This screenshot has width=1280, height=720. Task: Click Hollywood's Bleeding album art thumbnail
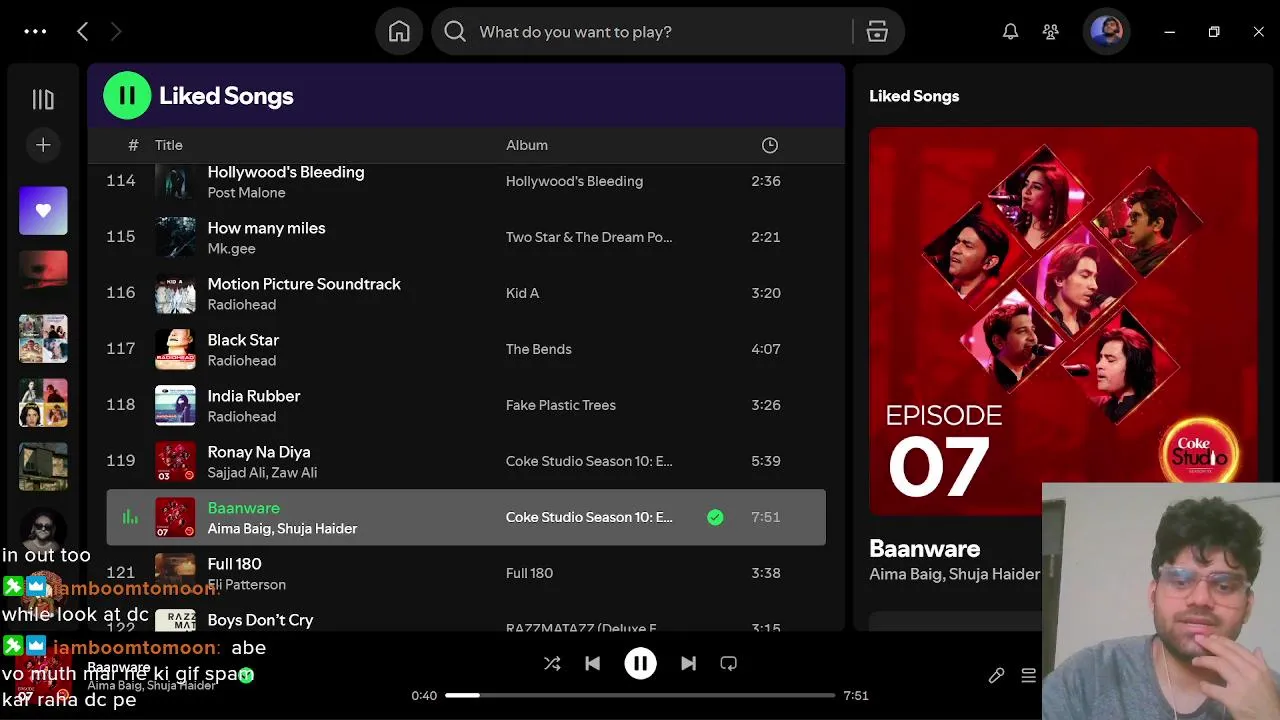point(175,183)
